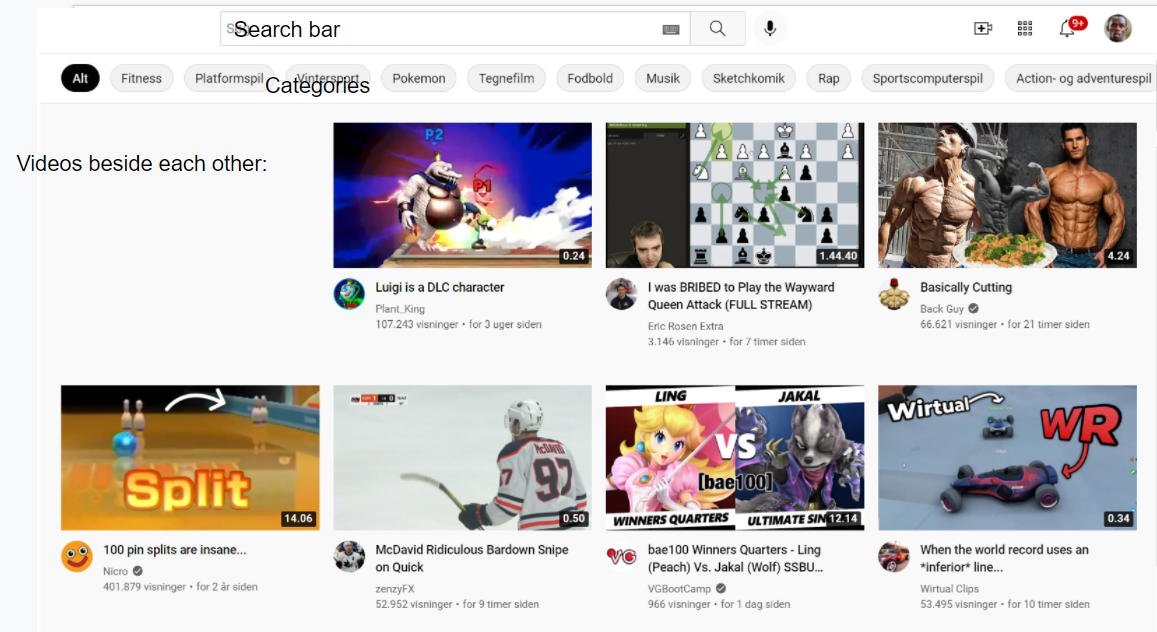Click the '401.879 visninger' view count text

click(x=145, y=587)
